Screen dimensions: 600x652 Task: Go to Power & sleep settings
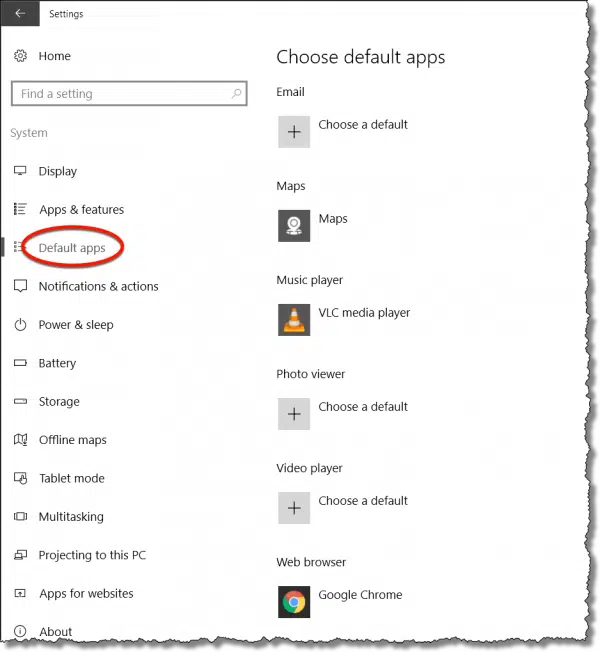[76, 325]
